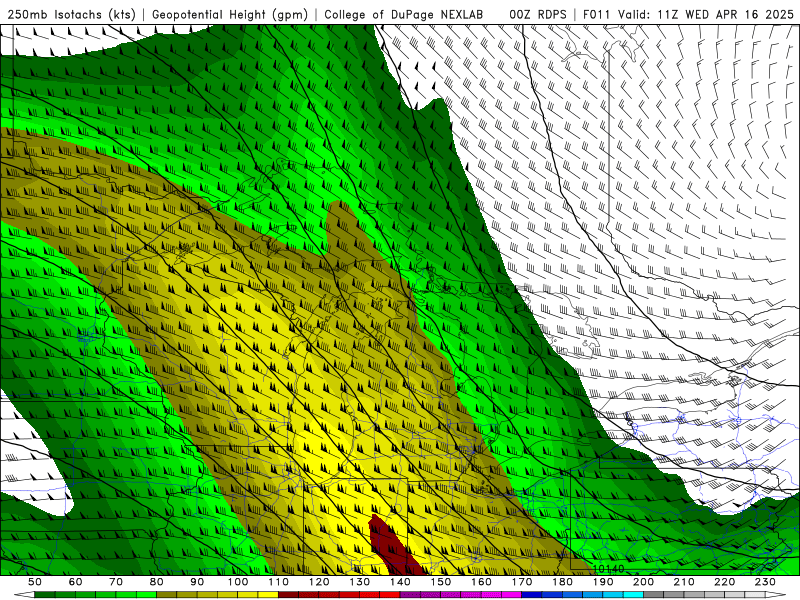Click the '110' legend value

(278, 582)
